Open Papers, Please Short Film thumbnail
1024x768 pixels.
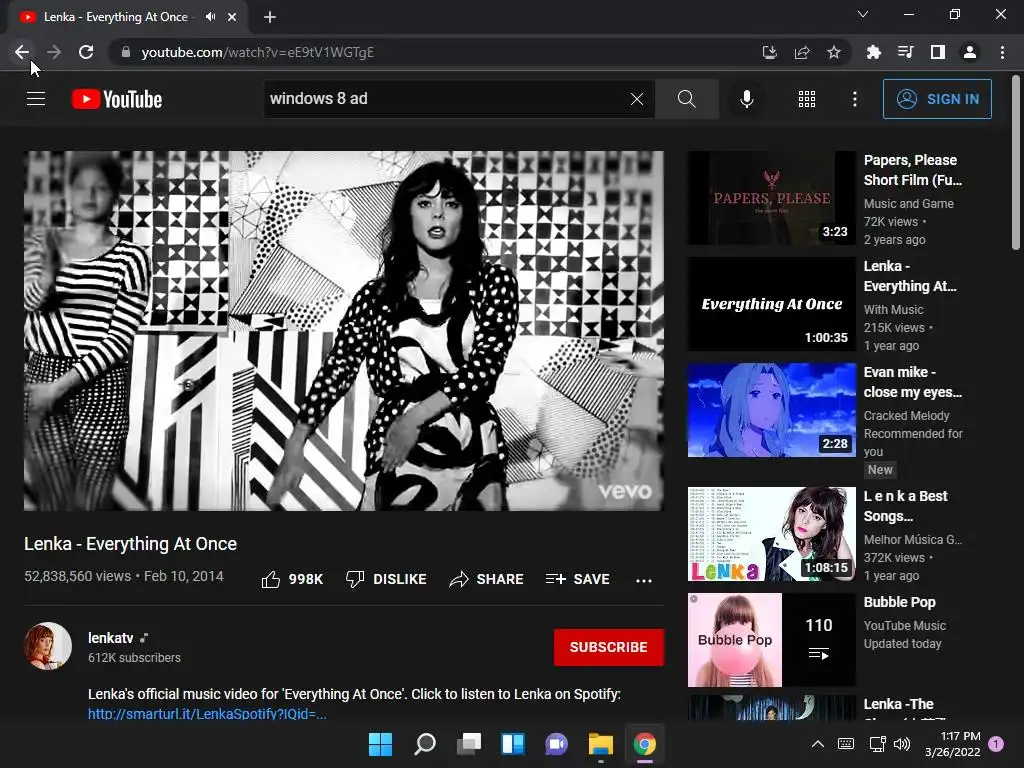click(x=771, y=198)
